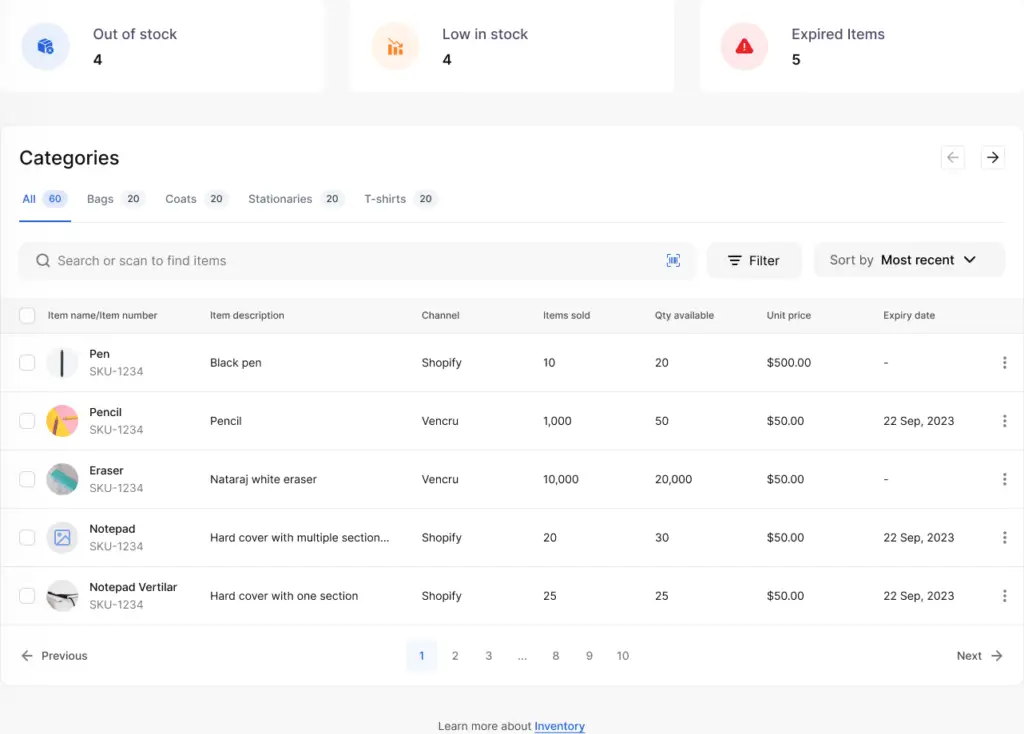Screen dimensions: 1024x734
Task: Click the magnifier icon in the search field
Action: click(42, 260)
